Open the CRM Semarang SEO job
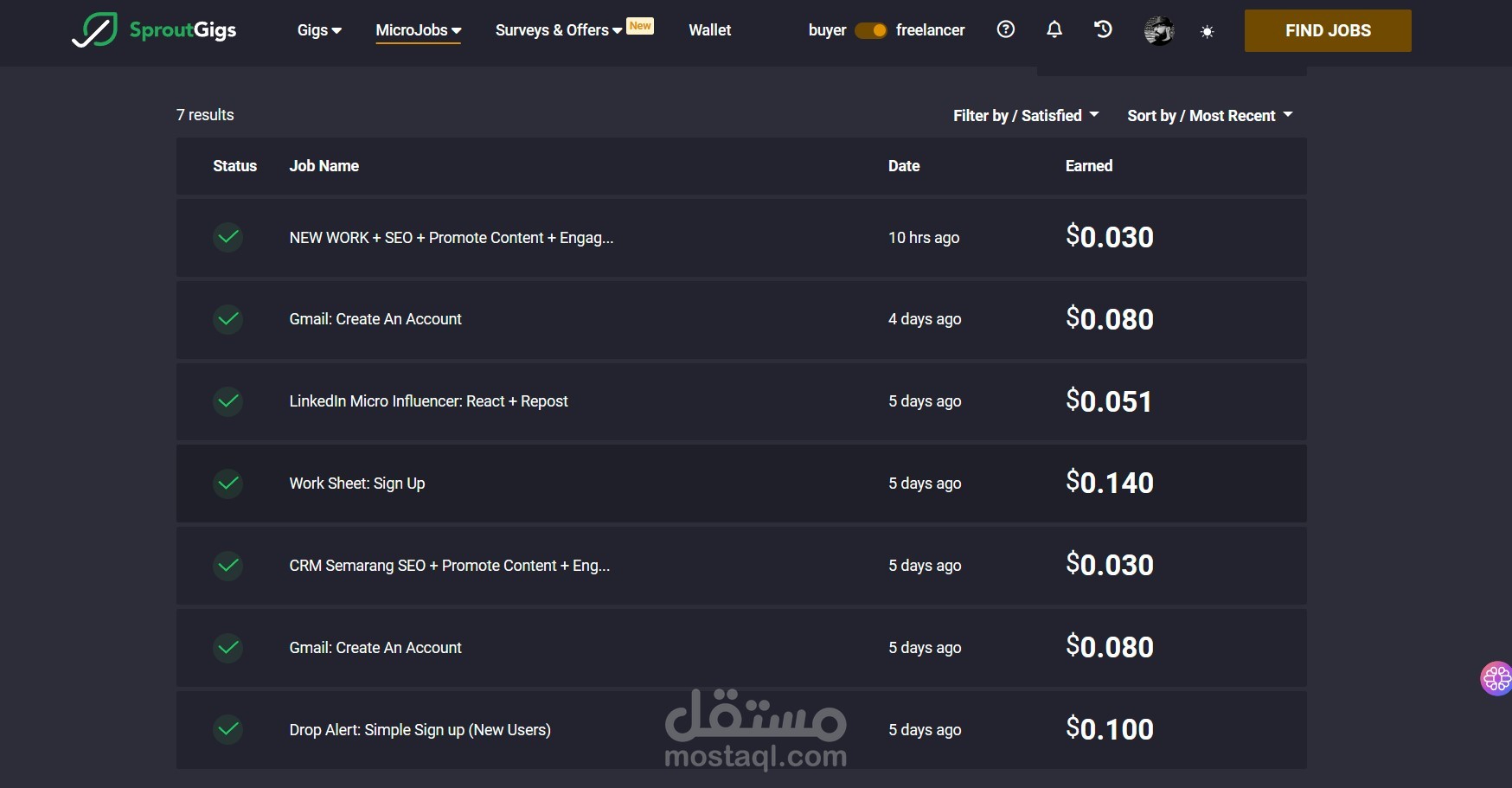 [x=450, y=566]
